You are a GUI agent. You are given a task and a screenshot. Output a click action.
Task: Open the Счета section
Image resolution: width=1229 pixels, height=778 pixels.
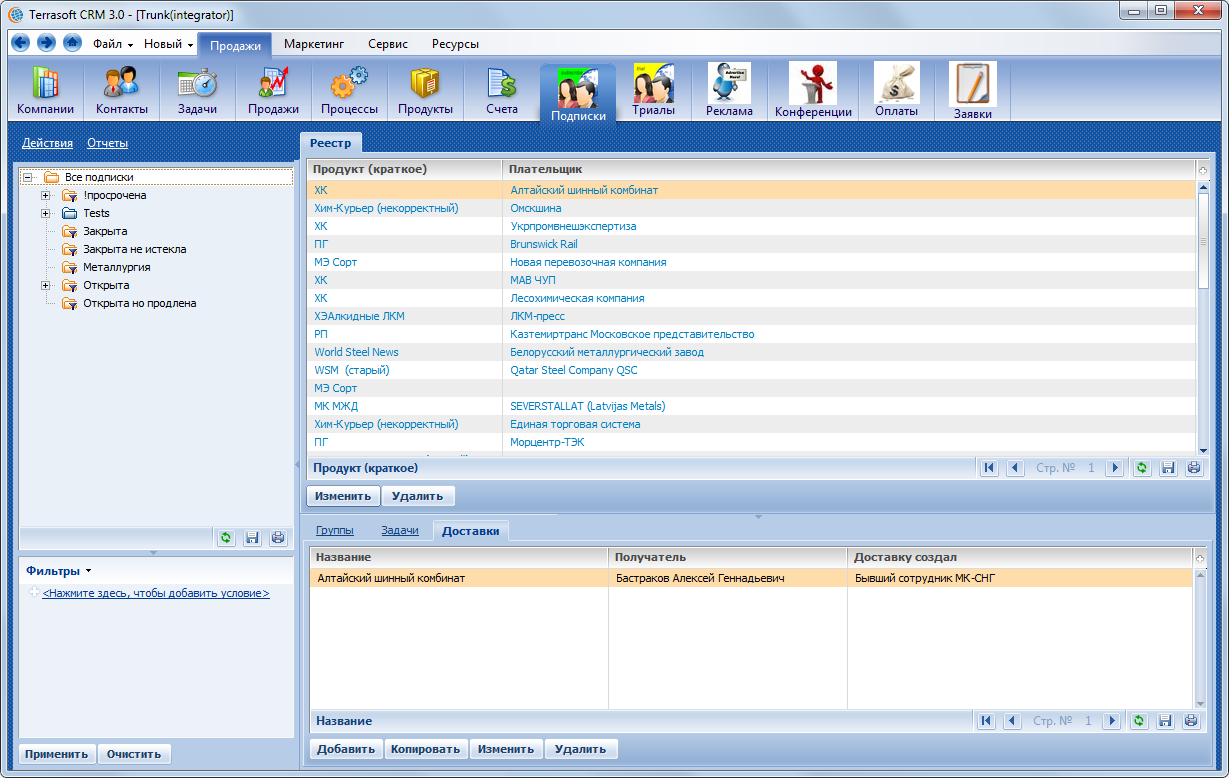[x=502, y=92]
